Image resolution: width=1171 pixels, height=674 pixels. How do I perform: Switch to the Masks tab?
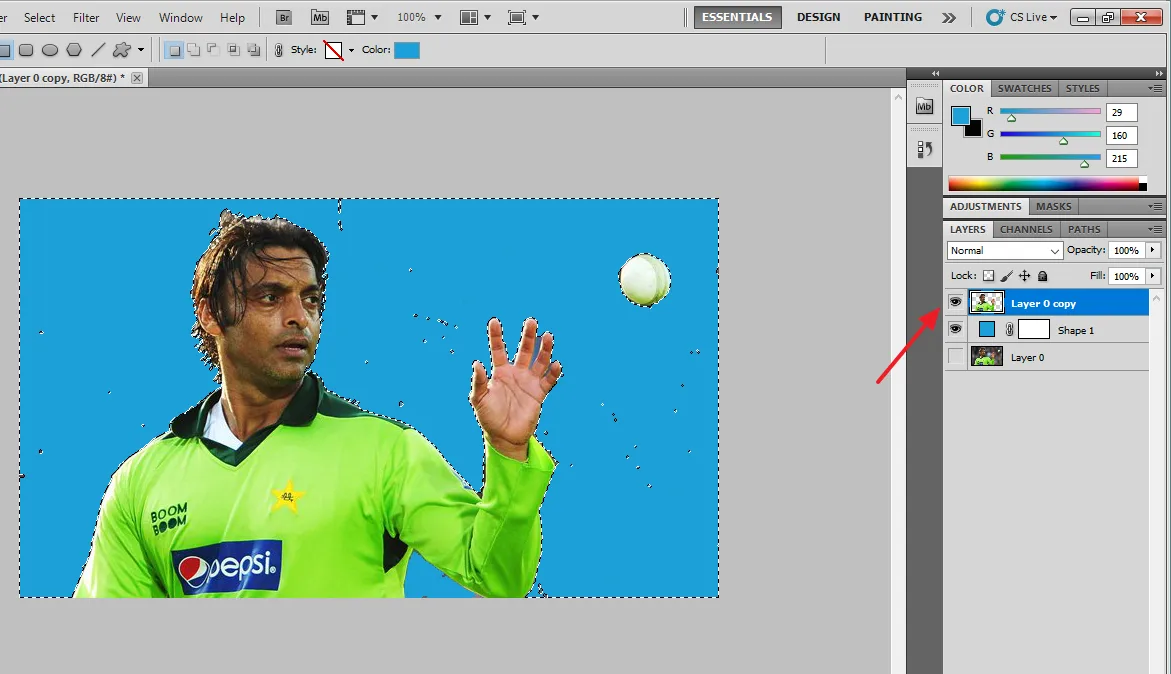point(1053,206)
